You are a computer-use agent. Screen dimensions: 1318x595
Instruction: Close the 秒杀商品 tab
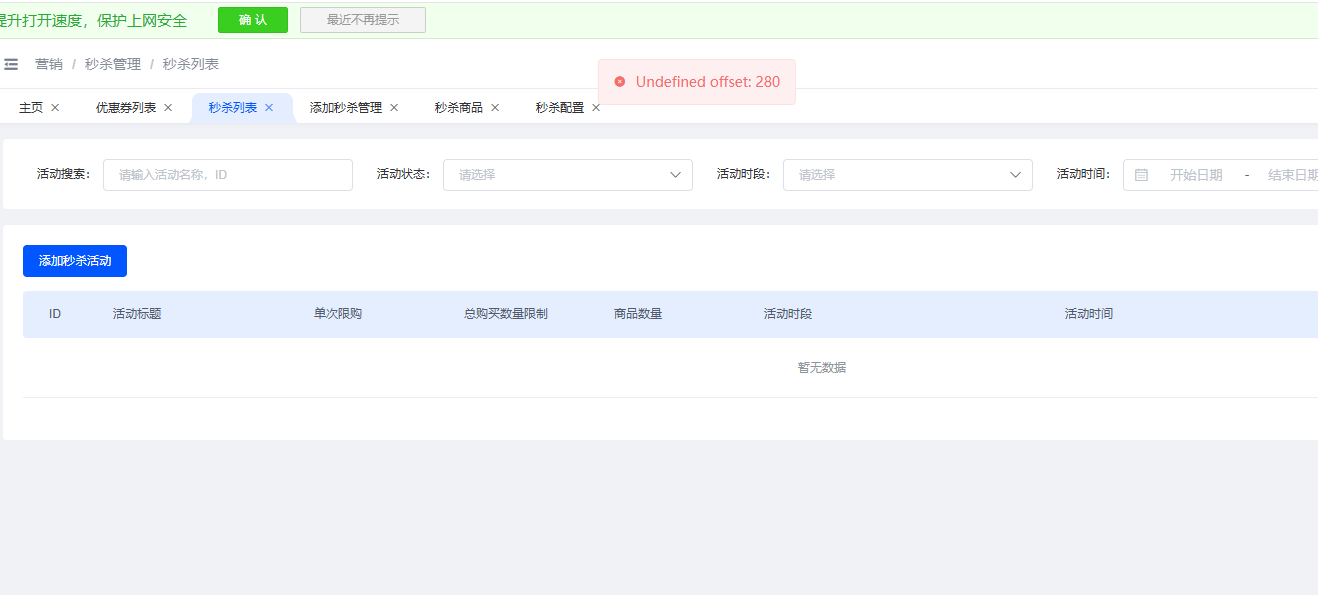[495, 107]
